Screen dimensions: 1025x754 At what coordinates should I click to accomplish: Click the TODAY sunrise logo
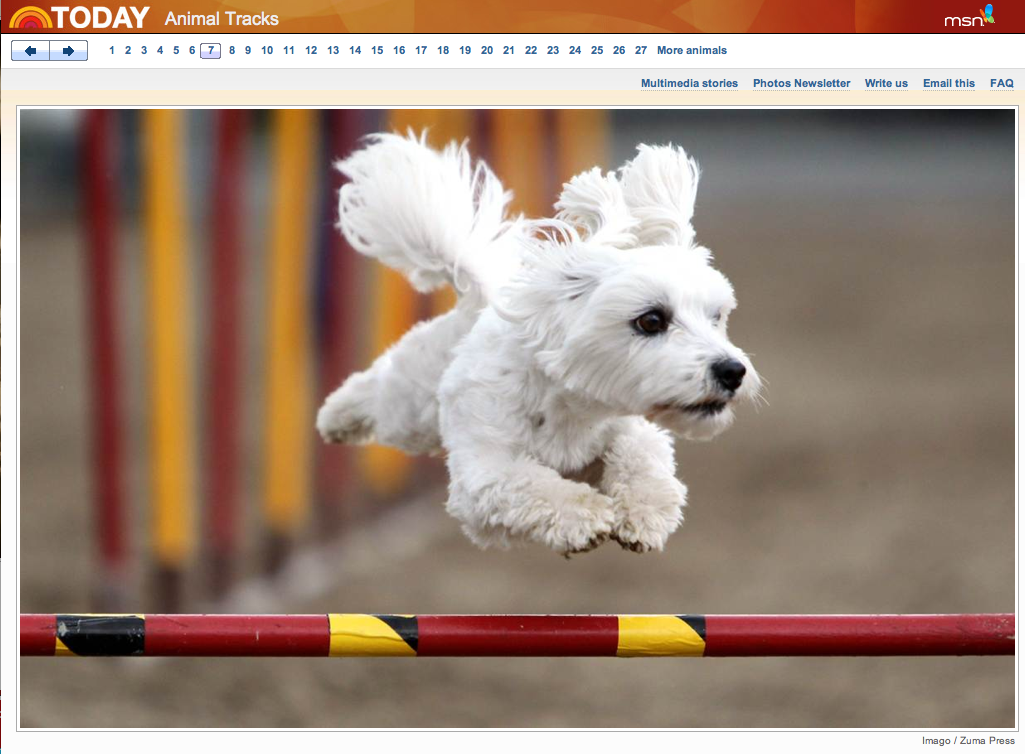pos(80,18)
